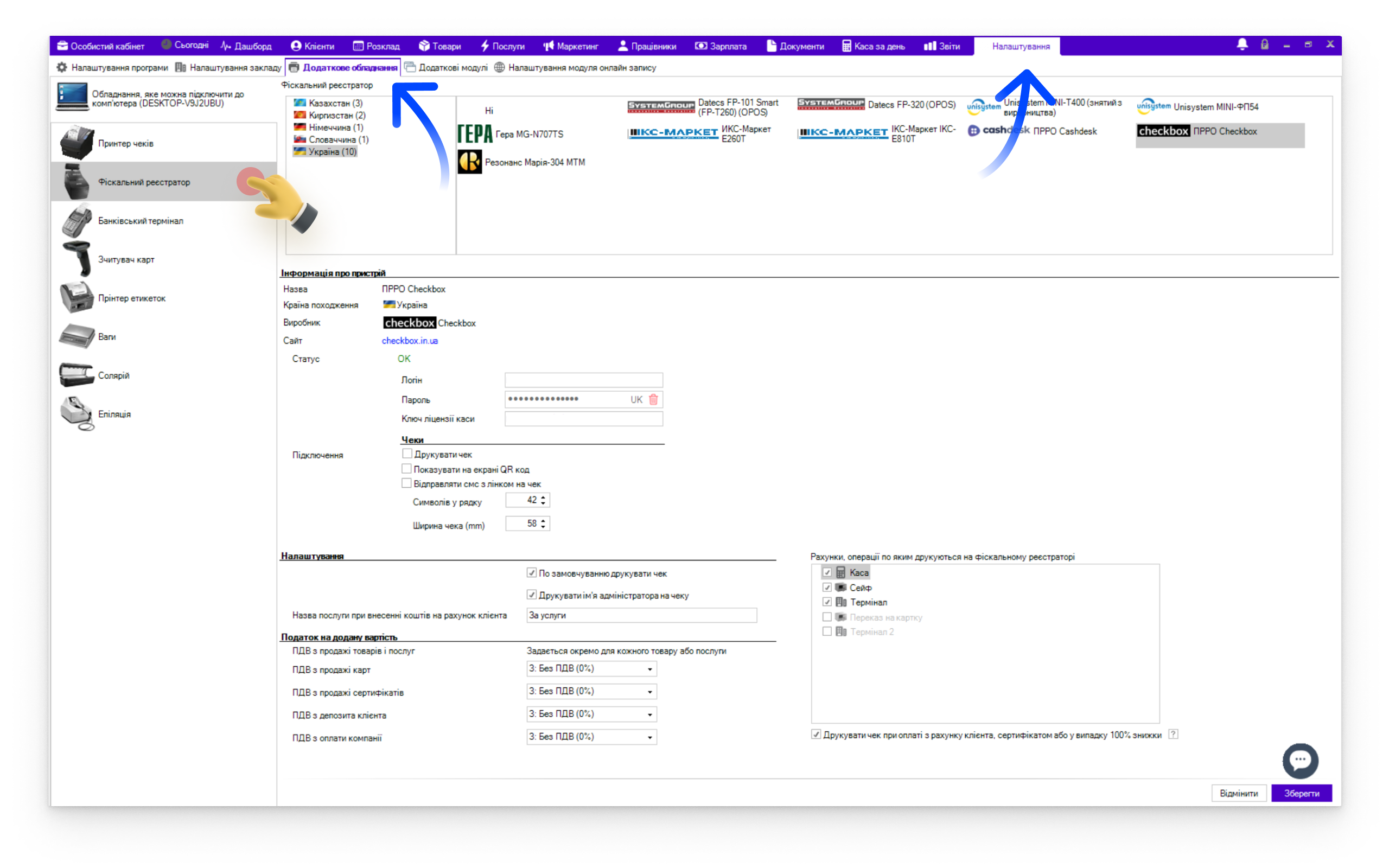
Task: Enable the Друкувати чек checkbox
Action: point(407,454)
